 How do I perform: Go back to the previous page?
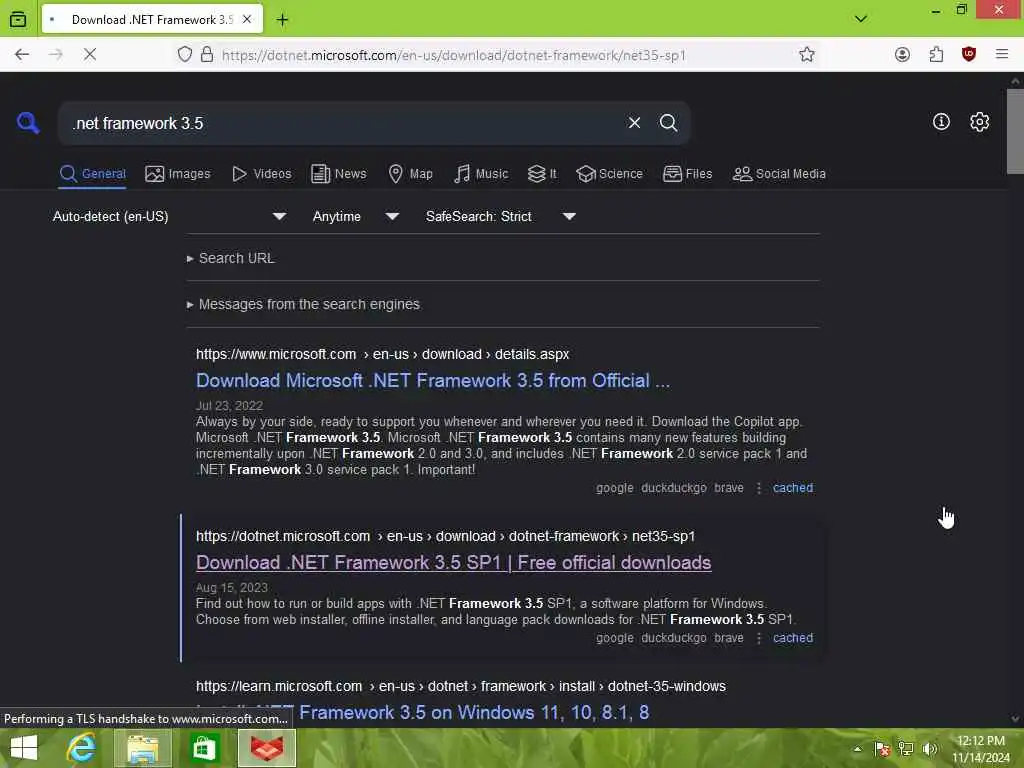coord(22,55)
